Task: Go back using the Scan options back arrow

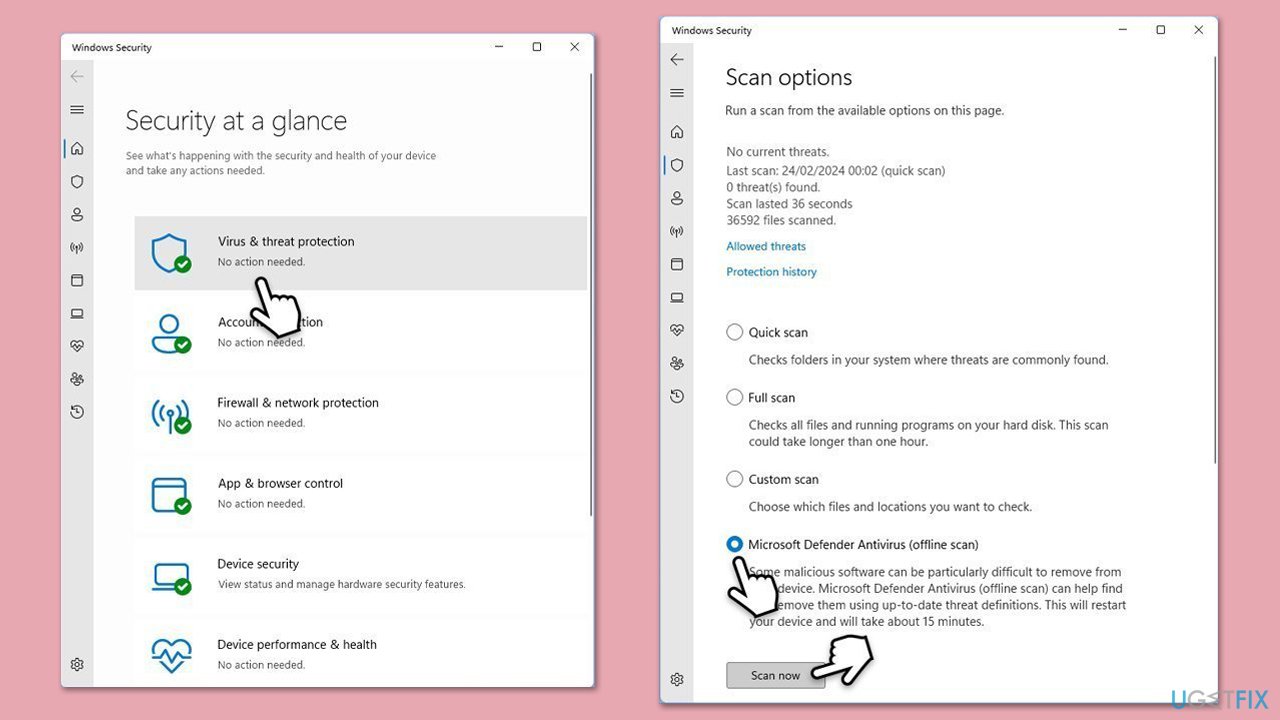Action: coord(677,60)
